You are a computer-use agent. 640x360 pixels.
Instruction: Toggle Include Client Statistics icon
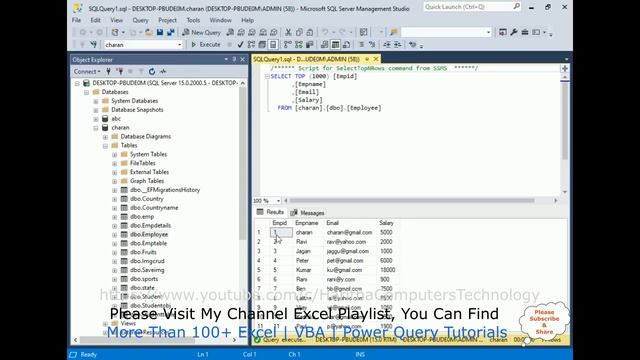(310, 44)
